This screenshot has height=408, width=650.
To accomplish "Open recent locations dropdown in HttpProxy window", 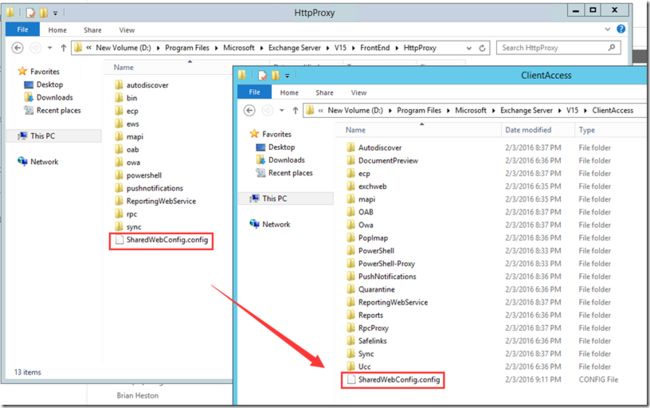I will (x=50, y=48).
